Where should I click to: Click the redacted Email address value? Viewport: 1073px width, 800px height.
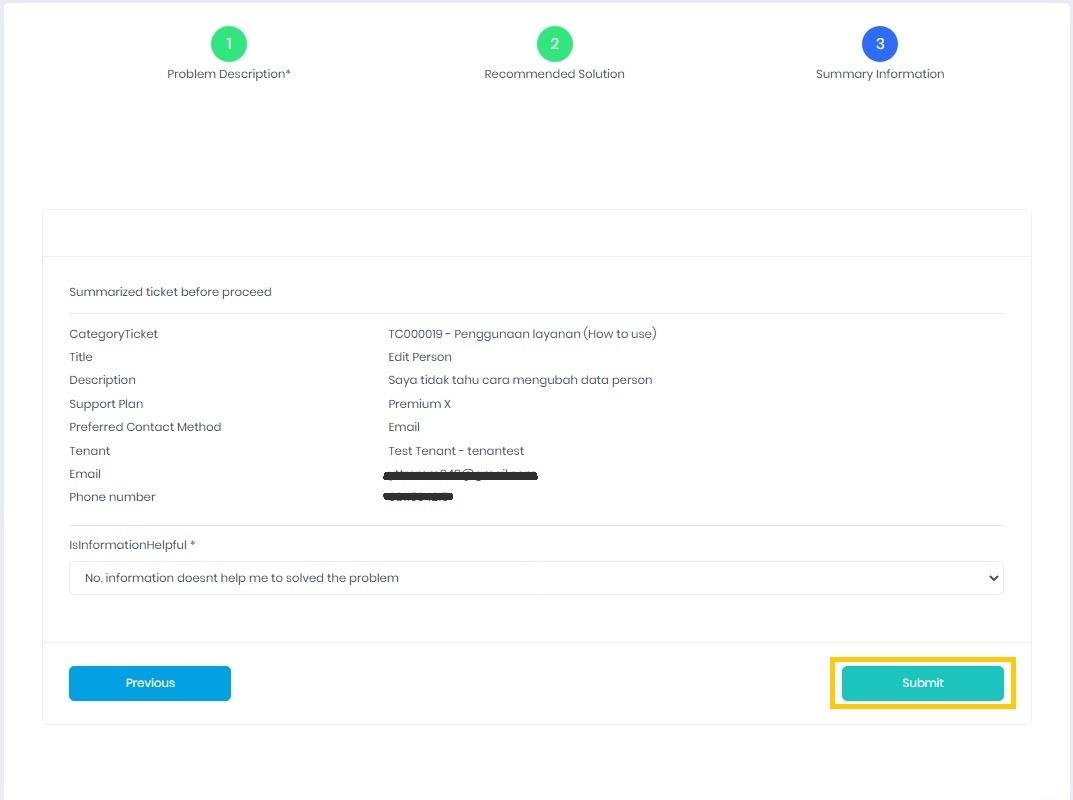[x=461, y=474]
